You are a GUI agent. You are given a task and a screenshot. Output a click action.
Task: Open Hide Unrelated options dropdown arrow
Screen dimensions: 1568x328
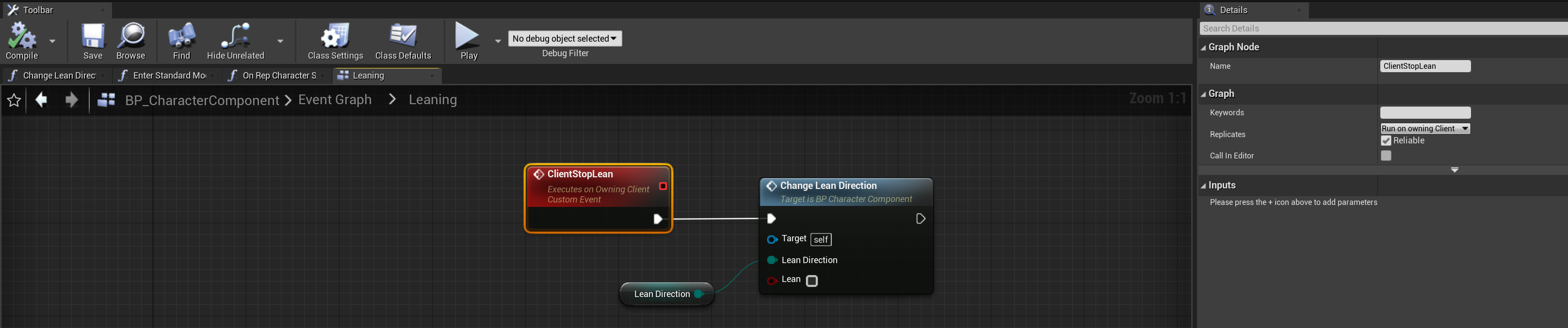pyautogui.click(x=280, y=41)
